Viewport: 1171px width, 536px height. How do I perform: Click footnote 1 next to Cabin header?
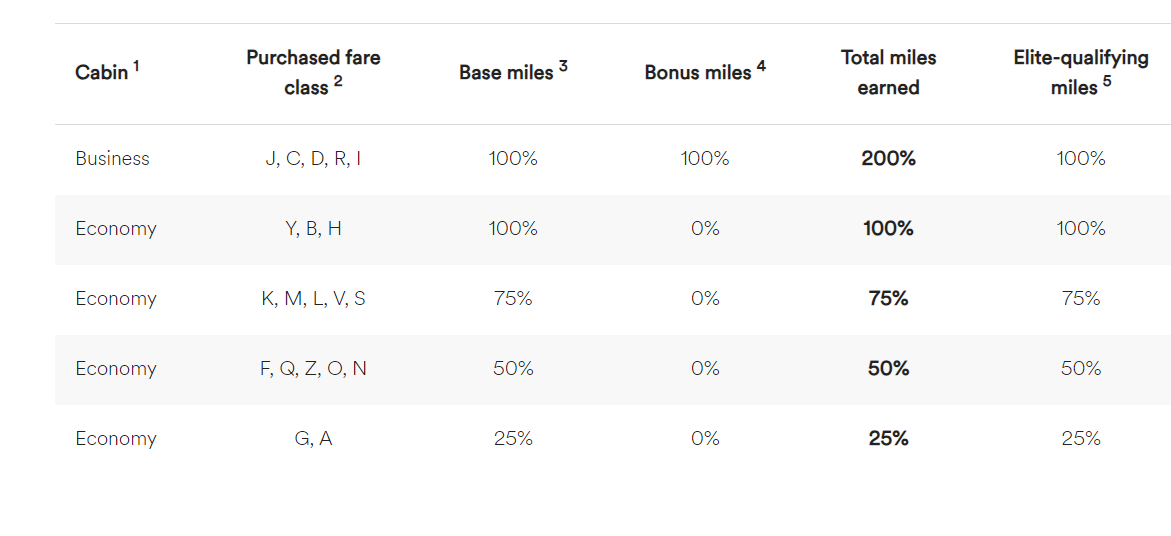click(137, 66)
